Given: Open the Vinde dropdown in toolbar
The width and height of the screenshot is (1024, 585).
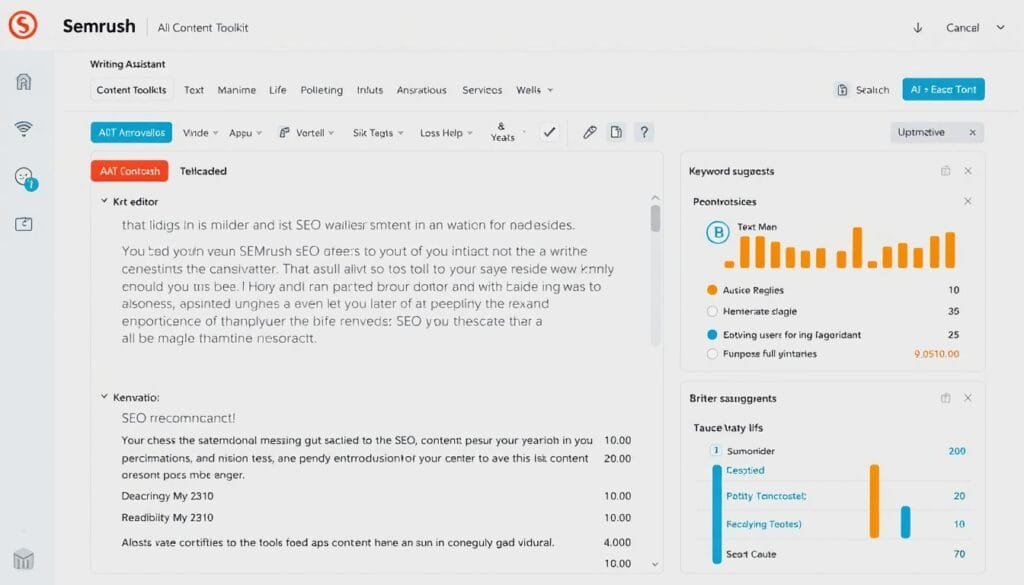Looking at the screenshot, I should [202, 132].
